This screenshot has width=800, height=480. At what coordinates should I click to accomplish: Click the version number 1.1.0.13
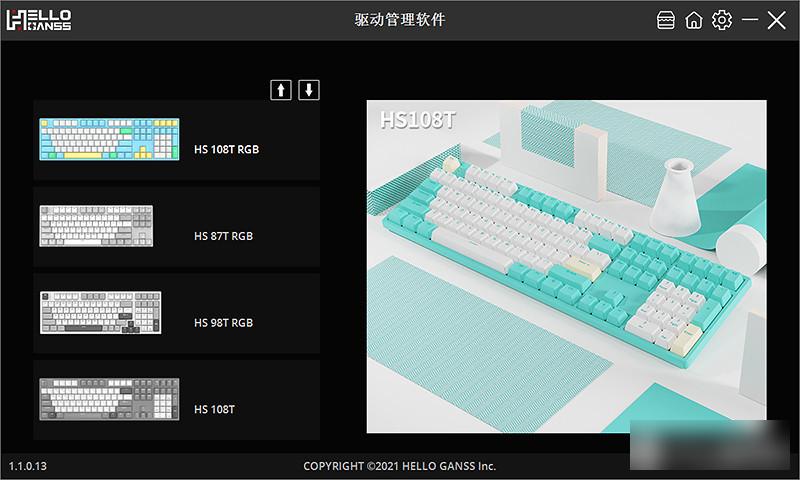click(28, 466)
